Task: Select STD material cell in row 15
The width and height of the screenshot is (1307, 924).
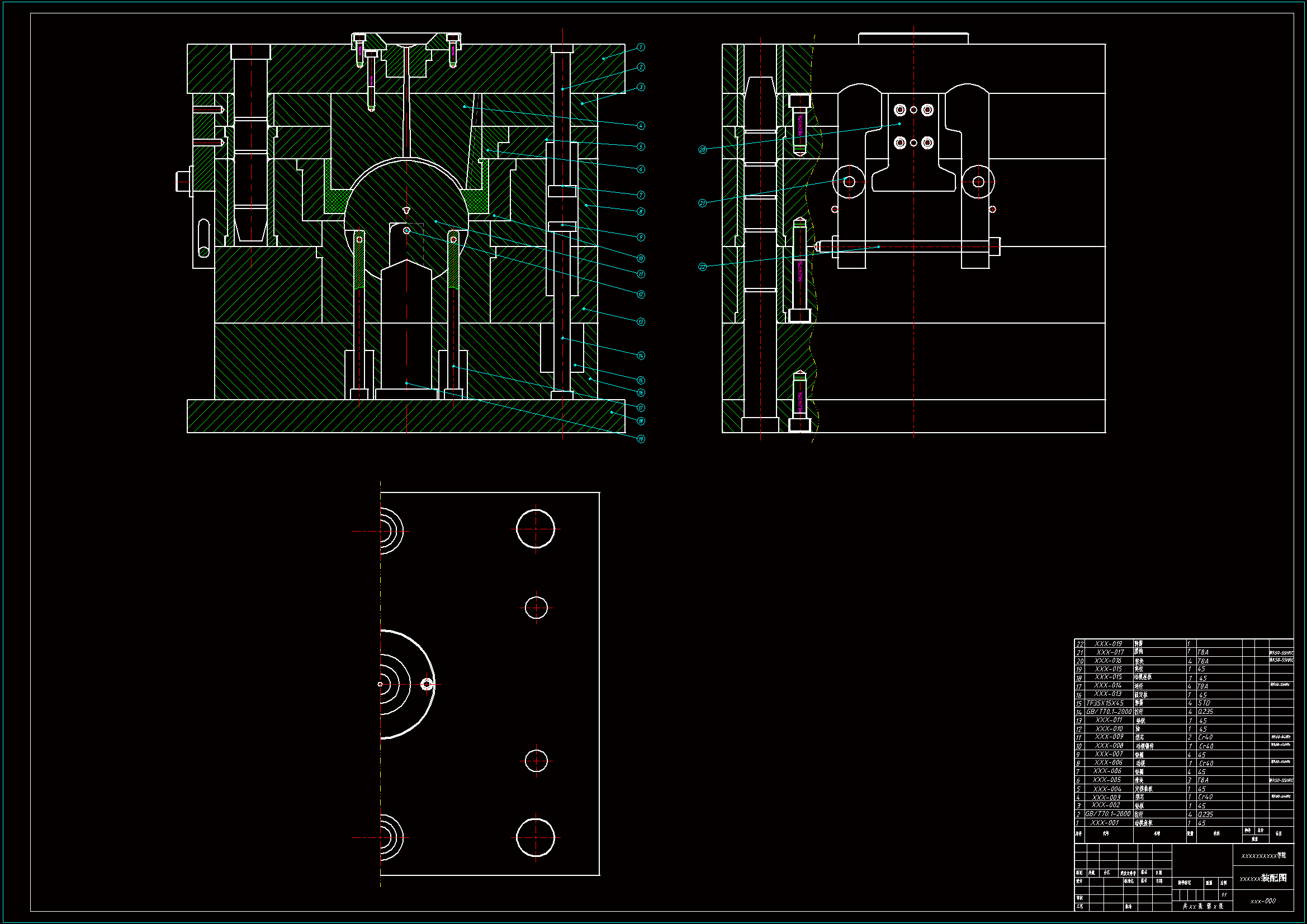Action: coord(1204,703)
